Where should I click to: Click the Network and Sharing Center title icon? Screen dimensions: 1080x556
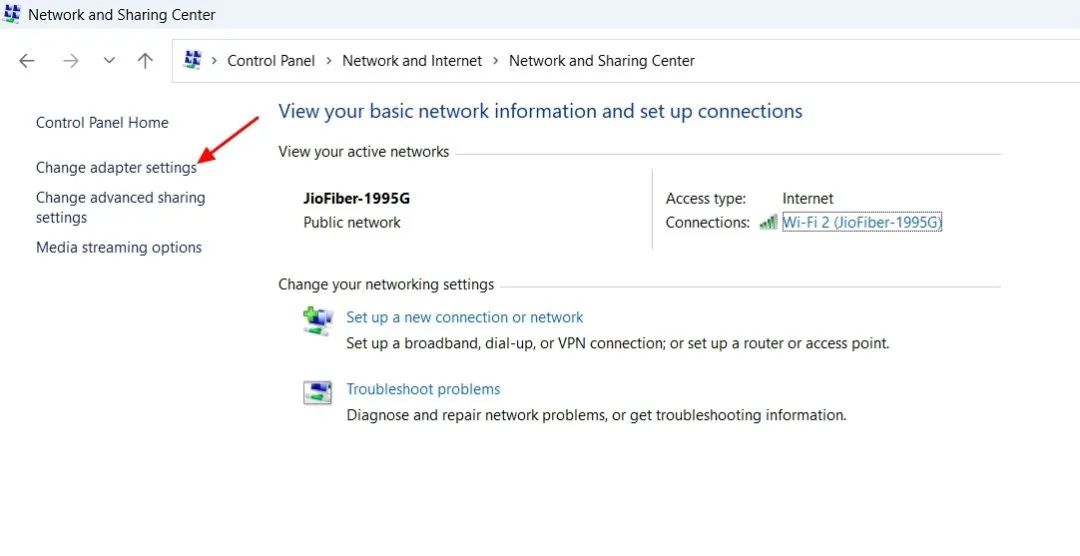pos(12,15)
